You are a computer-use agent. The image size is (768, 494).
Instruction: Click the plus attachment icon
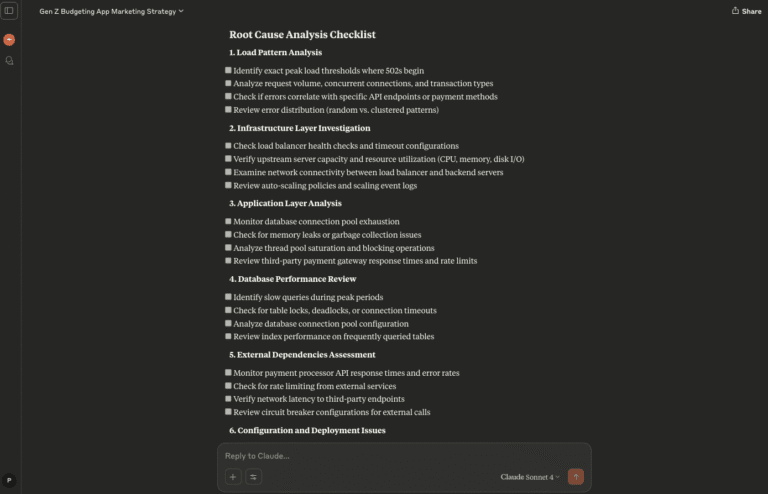[x=233, y=477]
